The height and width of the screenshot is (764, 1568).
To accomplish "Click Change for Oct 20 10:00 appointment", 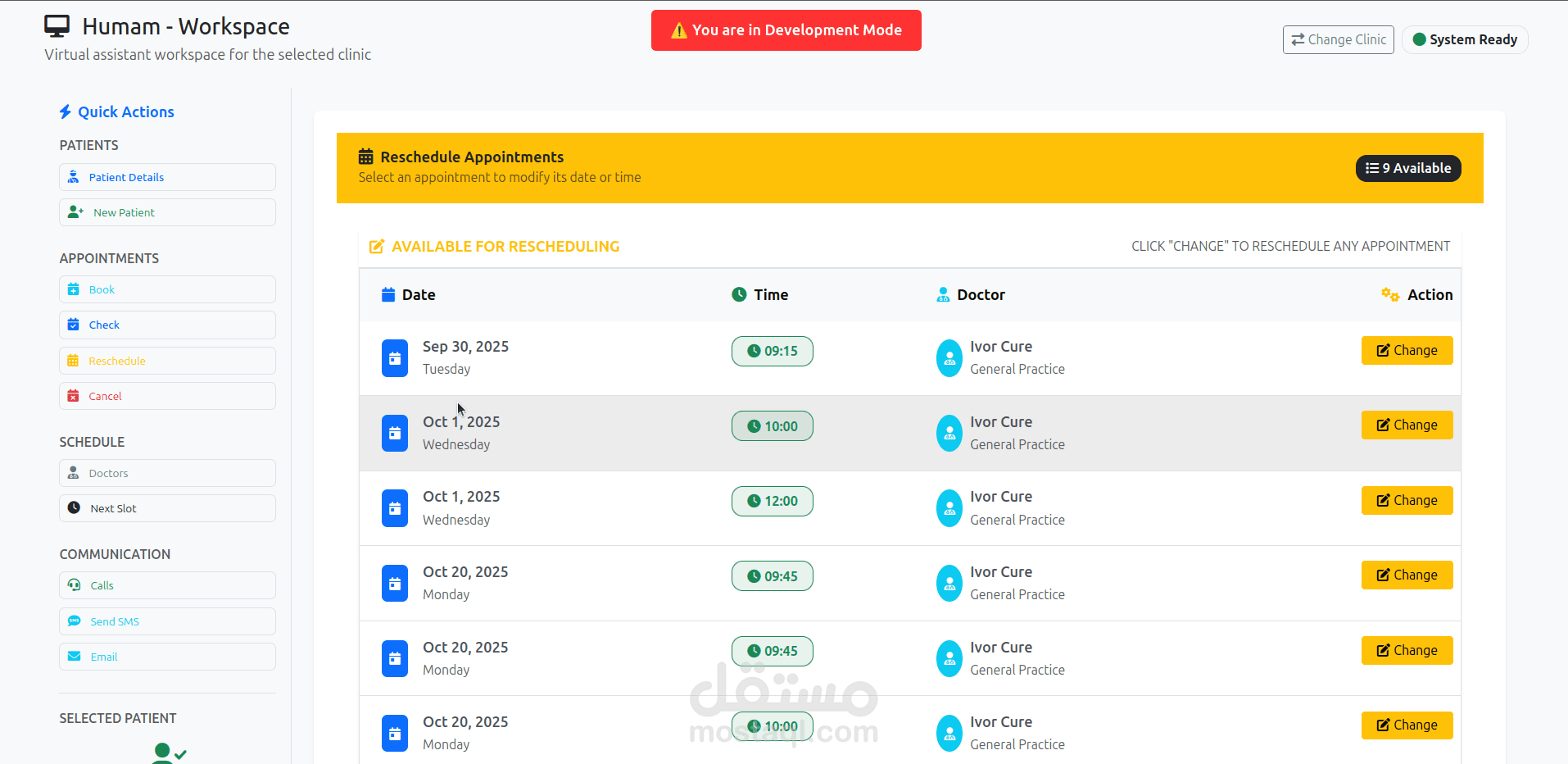I will click(x=1407, y=725).
